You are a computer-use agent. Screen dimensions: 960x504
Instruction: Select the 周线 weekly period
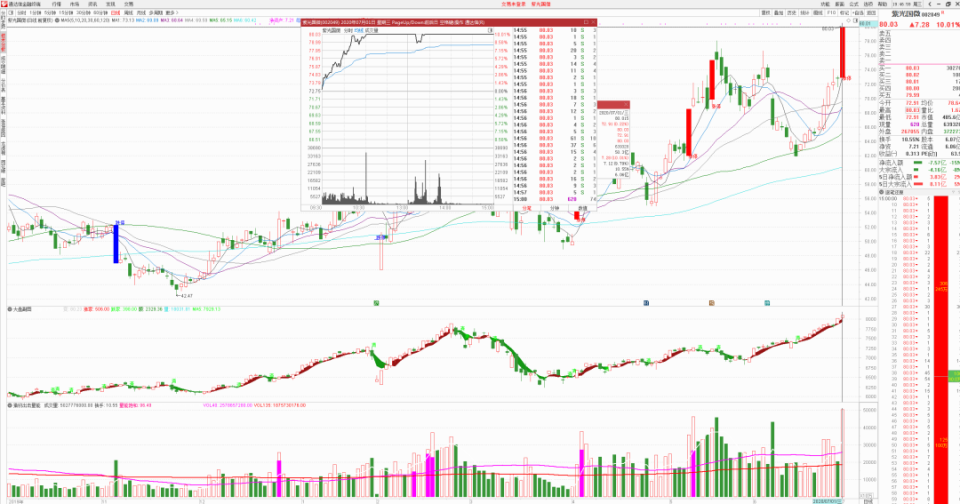coord(129,13)
